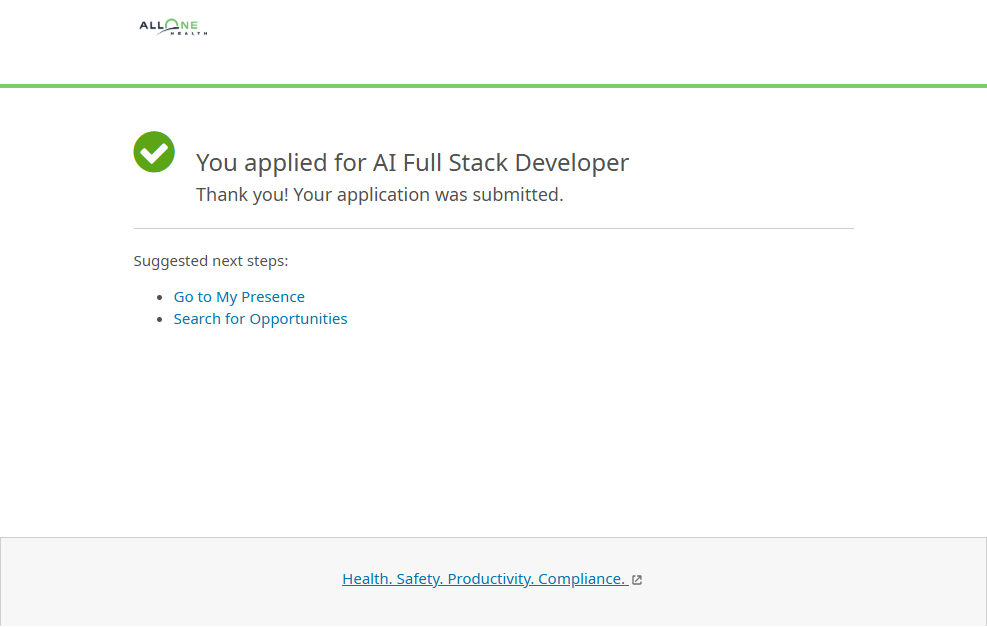
Task: Click the word "Opportunities" in the second suggestion
Action: 298,319
